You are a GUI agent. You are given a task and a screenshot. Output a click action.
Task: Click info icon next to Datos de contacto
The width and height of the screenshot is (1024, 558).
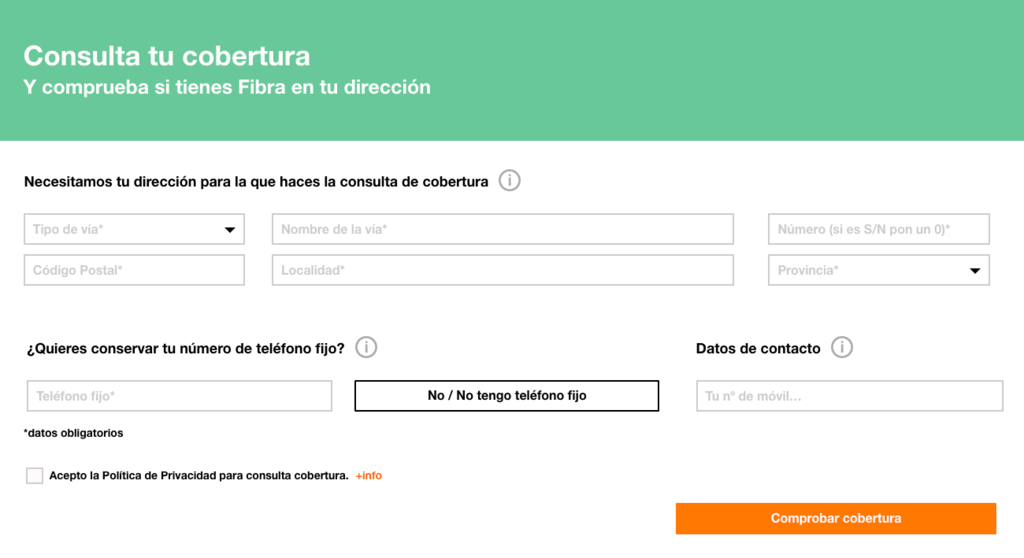click(842, 348)
